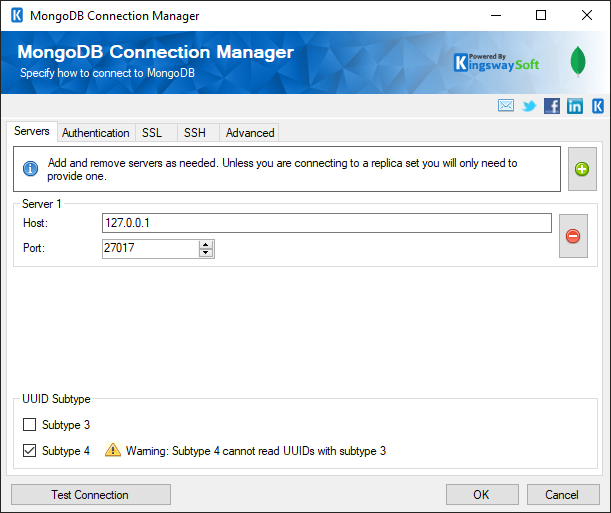Image resolution: width=611 pixels, height=513 pixels.
Task: Open the email envelope icon
Action: (506, 106)
